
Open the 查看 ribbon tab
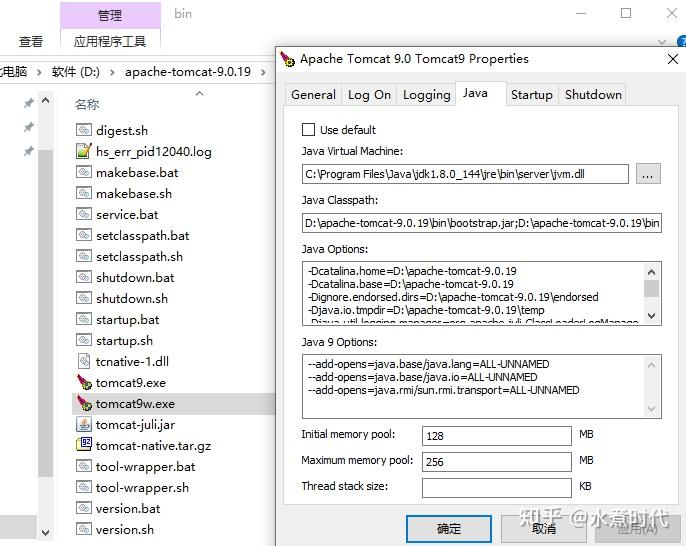click(x=31, y=42)
